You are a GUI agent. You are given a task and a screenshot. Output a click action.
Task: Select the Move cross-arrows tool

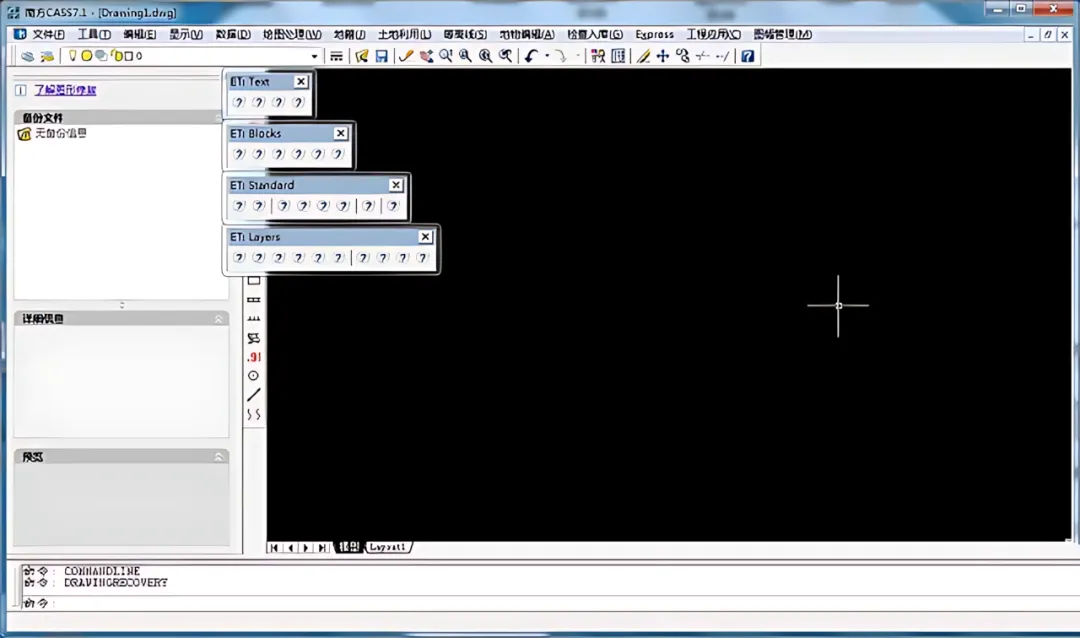(663, 56)
